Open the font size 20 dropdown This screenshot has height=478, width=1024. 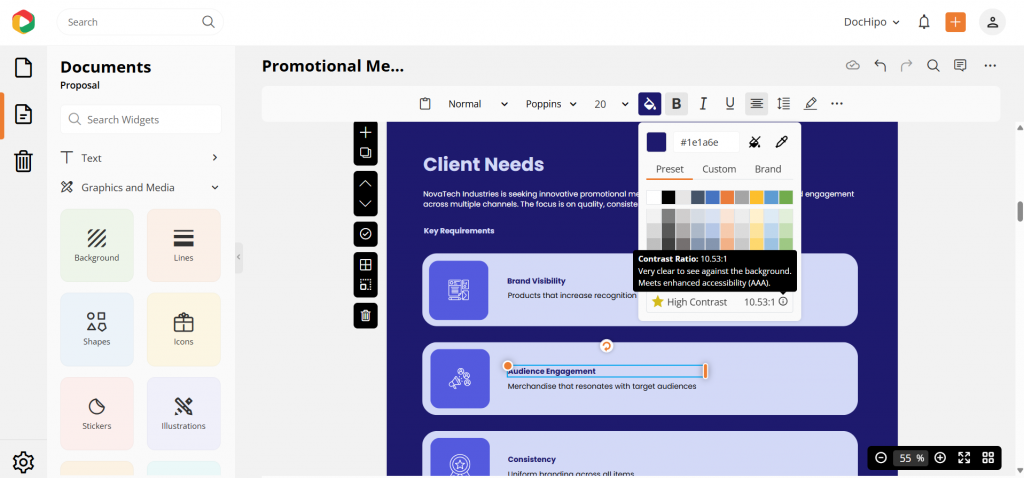click(611, 104)
